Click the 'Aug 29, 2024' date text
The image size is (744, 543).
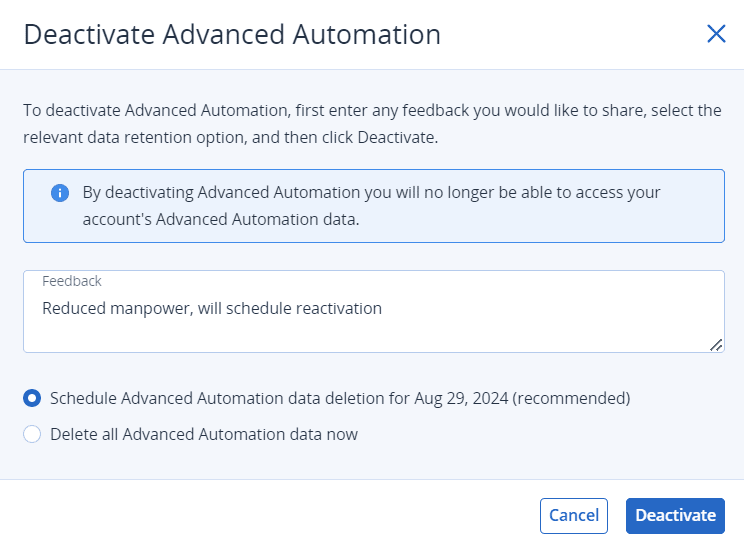pyautogui.click(x=463, y=398)
